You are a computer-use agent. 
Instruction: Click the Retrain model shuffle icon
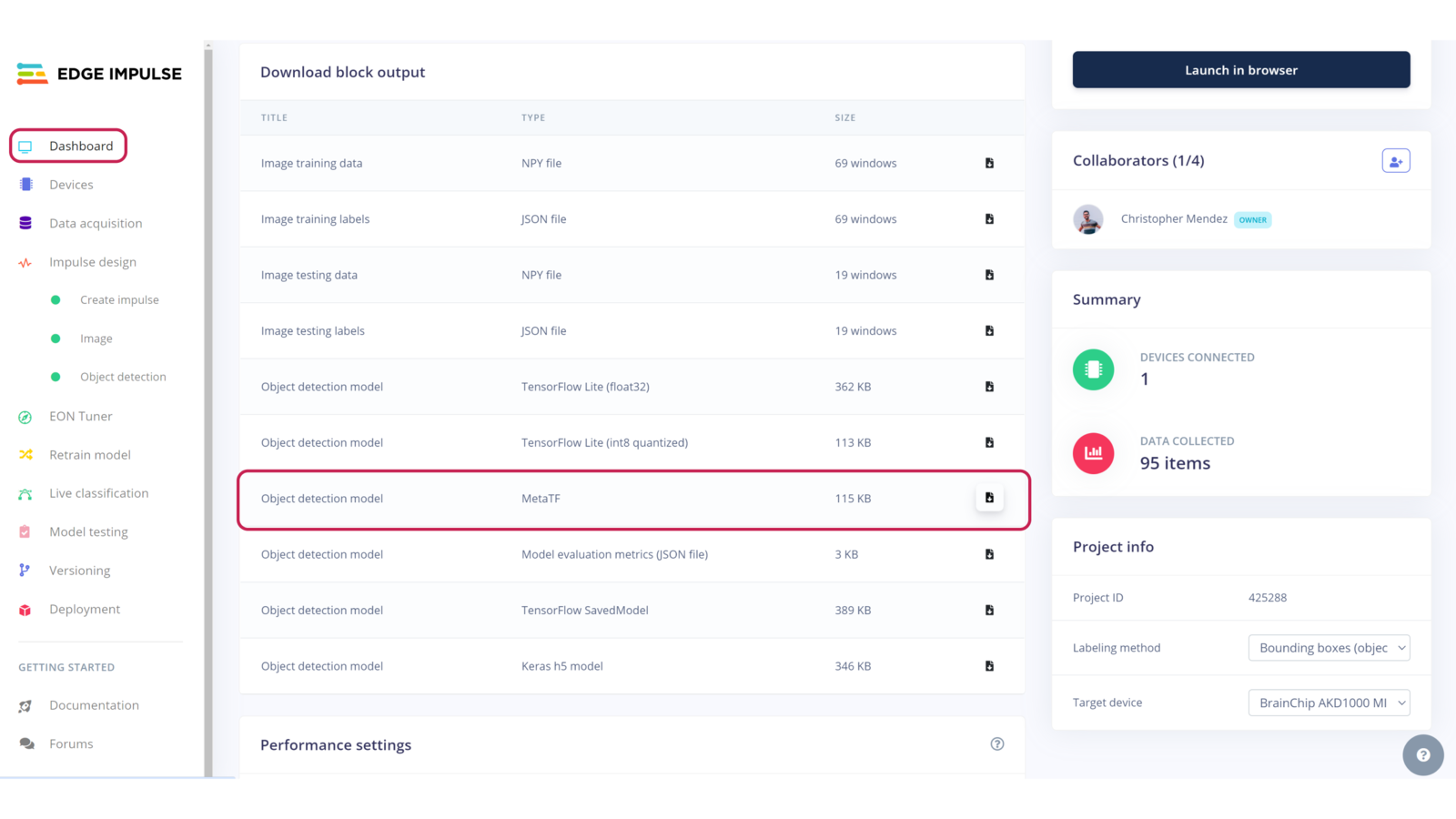pyautogui.click(x=25, y=455)
